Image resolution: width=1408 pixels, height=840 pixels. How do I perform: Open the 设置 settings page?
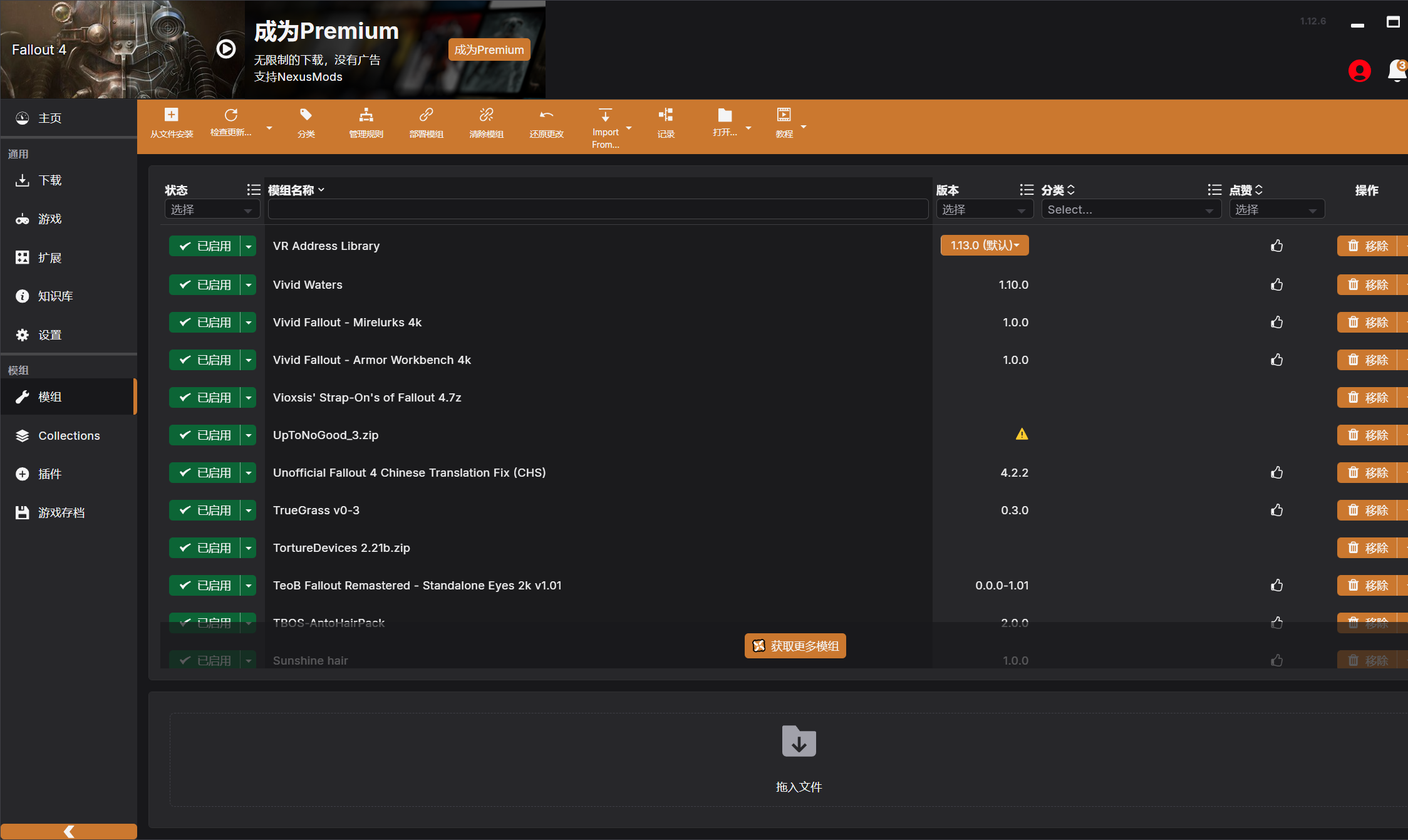click(68, 335)
